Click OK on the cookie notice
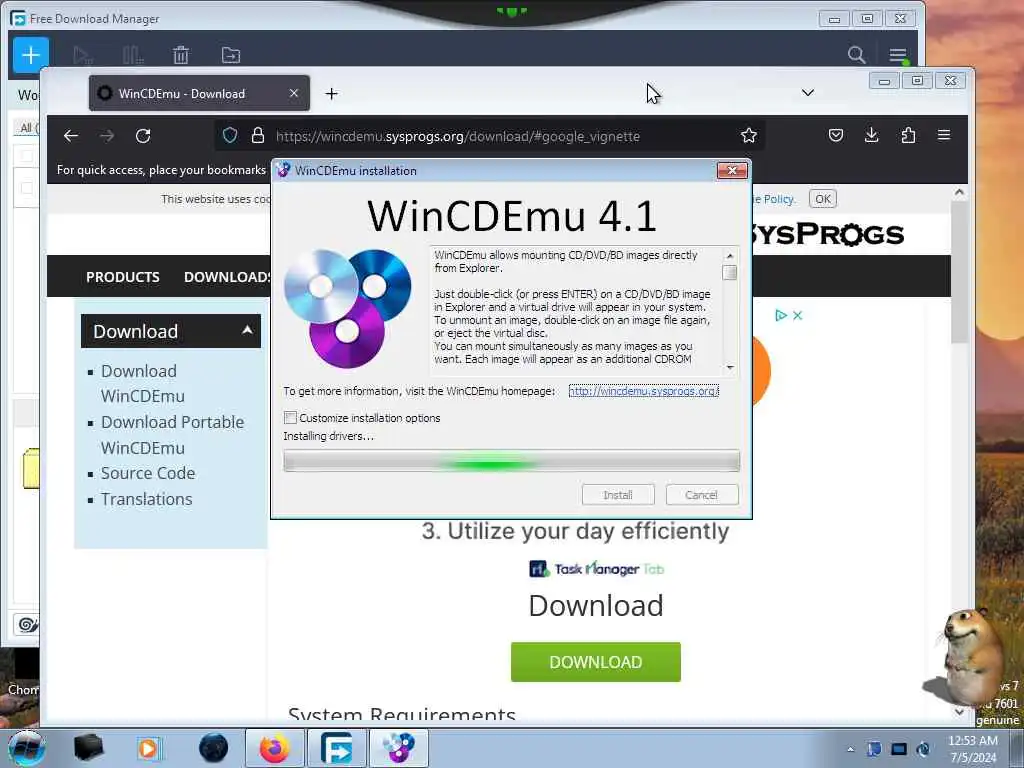 [823, 199]
